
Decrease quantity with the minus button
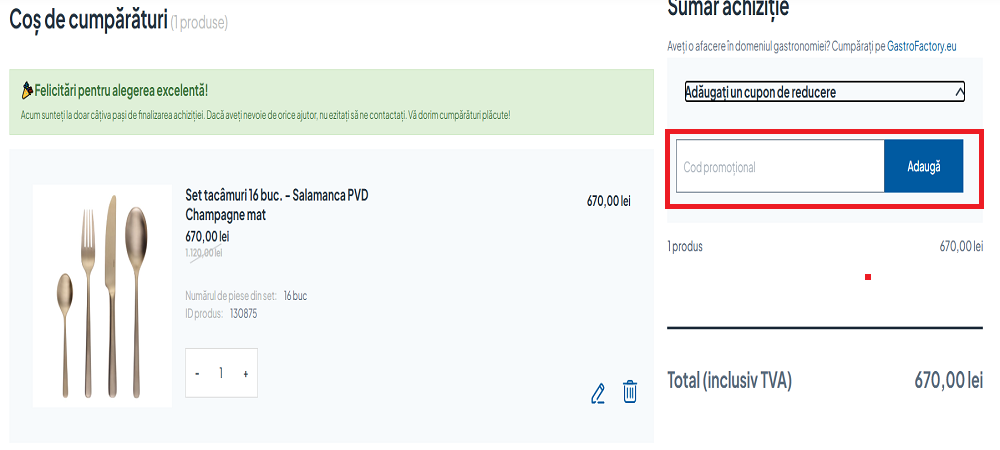tap(197, 374)
